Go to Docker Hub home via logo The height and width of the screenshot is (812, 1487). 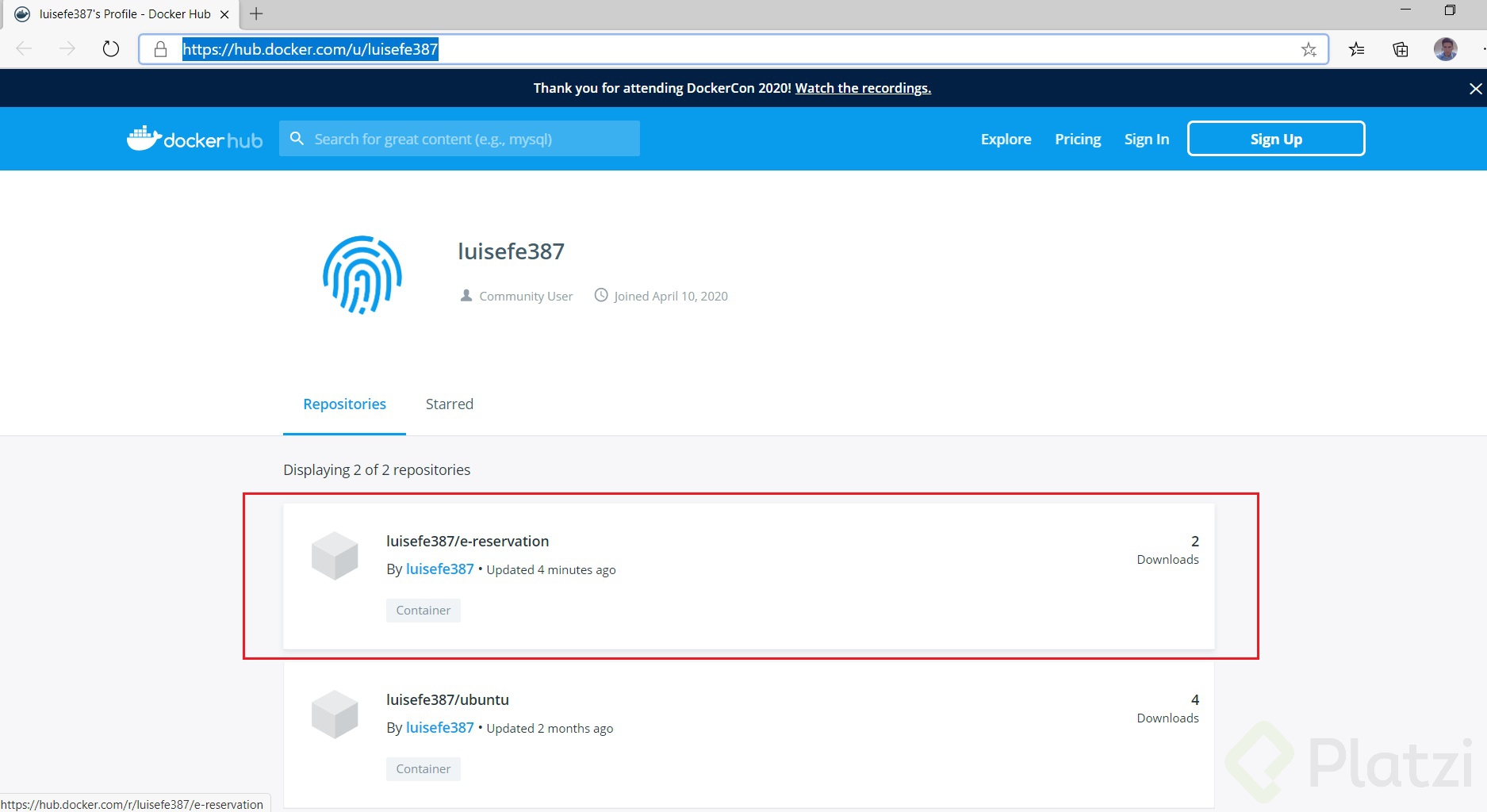pyautogui.click(x=194, y=139)
